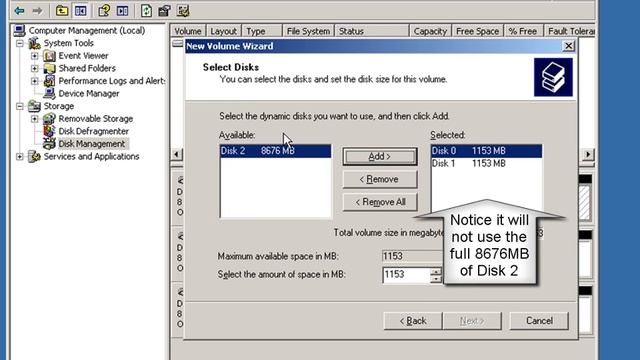The width and height of the screenshot is (640, 360).
Task: Click the Services and Applications icon
Action: click(x=34, y=156)
